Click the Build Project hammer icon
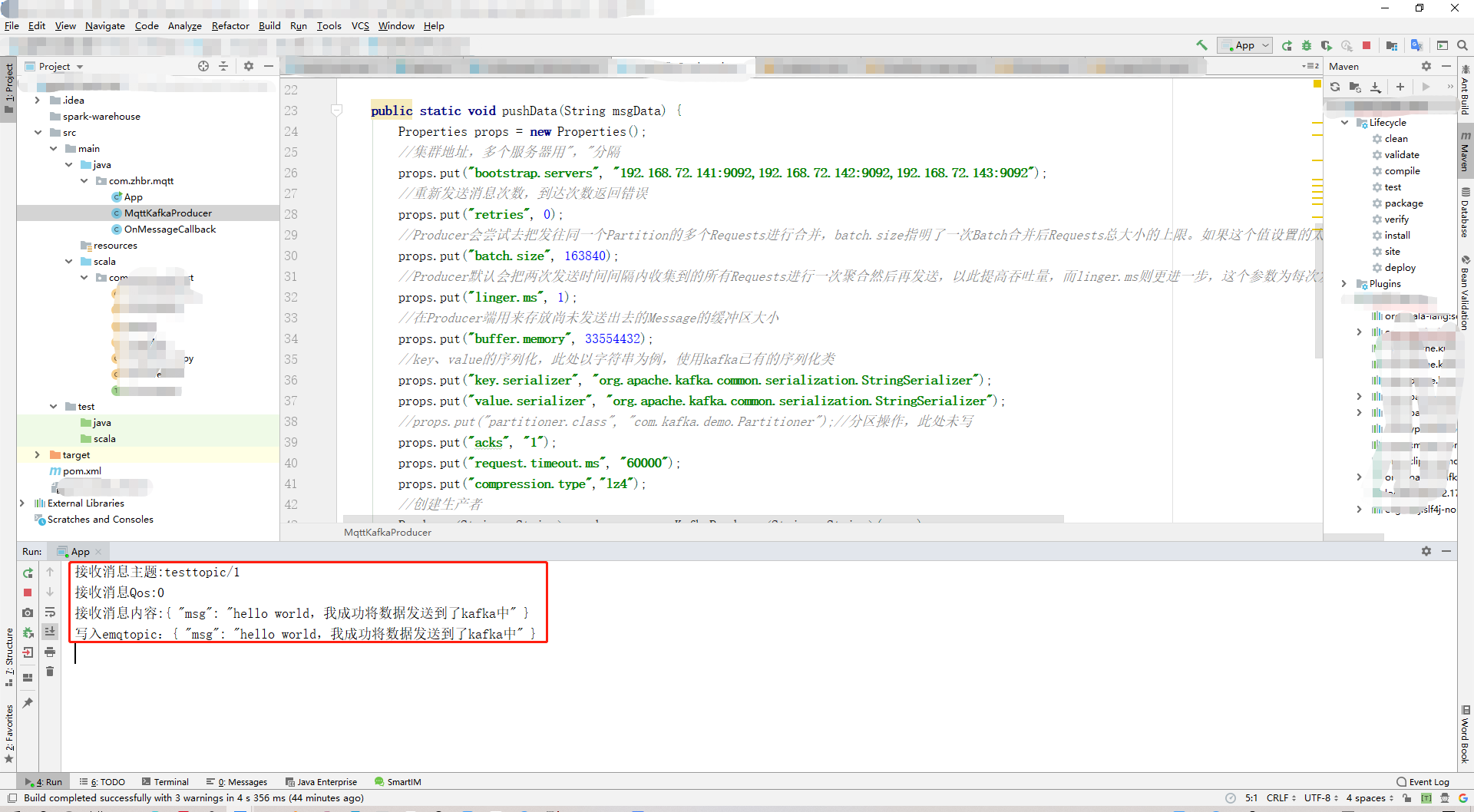The height and width of the screenshot is (812, 1474). pyautogui.click(x=1201, y=45)
